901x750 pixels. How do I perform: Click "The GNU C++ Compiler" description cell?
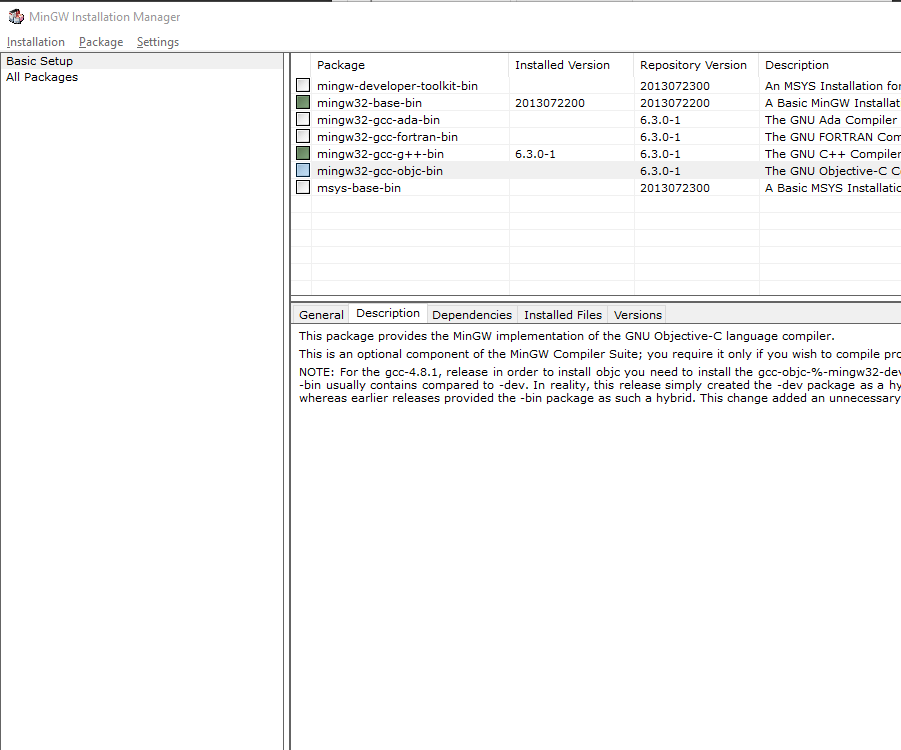832,154
